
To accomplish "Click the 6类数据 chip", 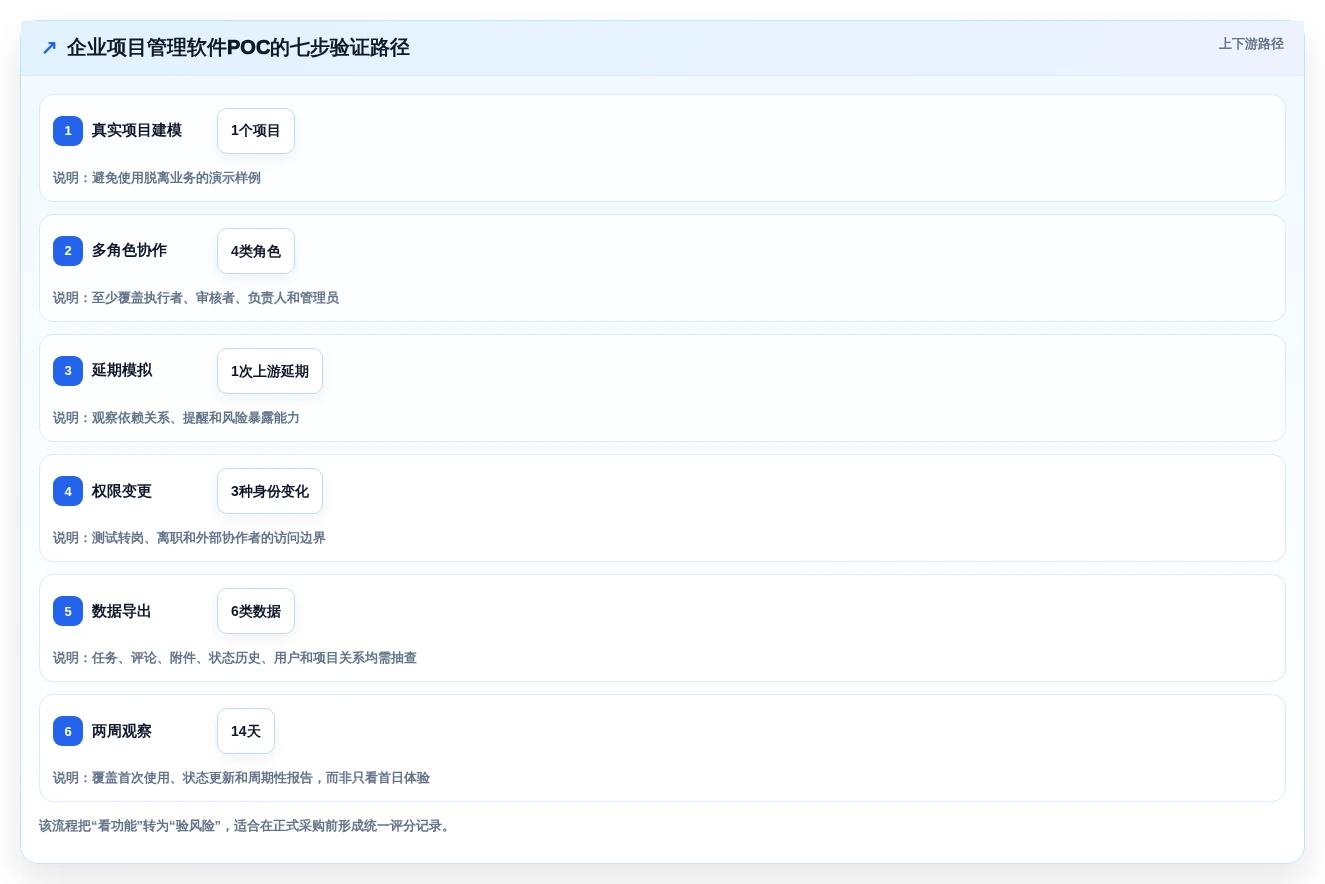I will [256, 611].
